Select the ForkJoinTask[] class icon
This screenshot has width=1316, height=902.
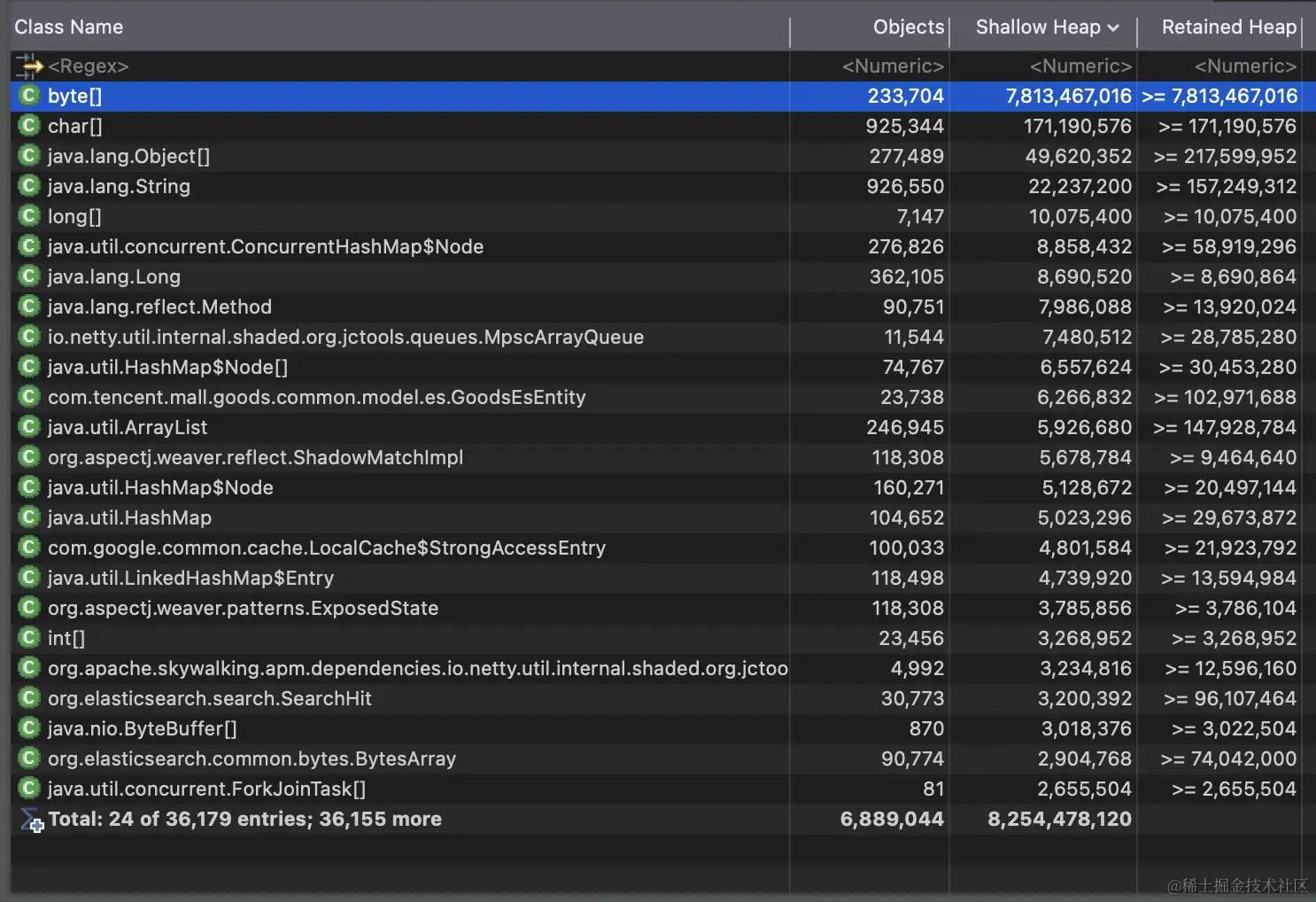pyautogui.click(x=29, y=789)
